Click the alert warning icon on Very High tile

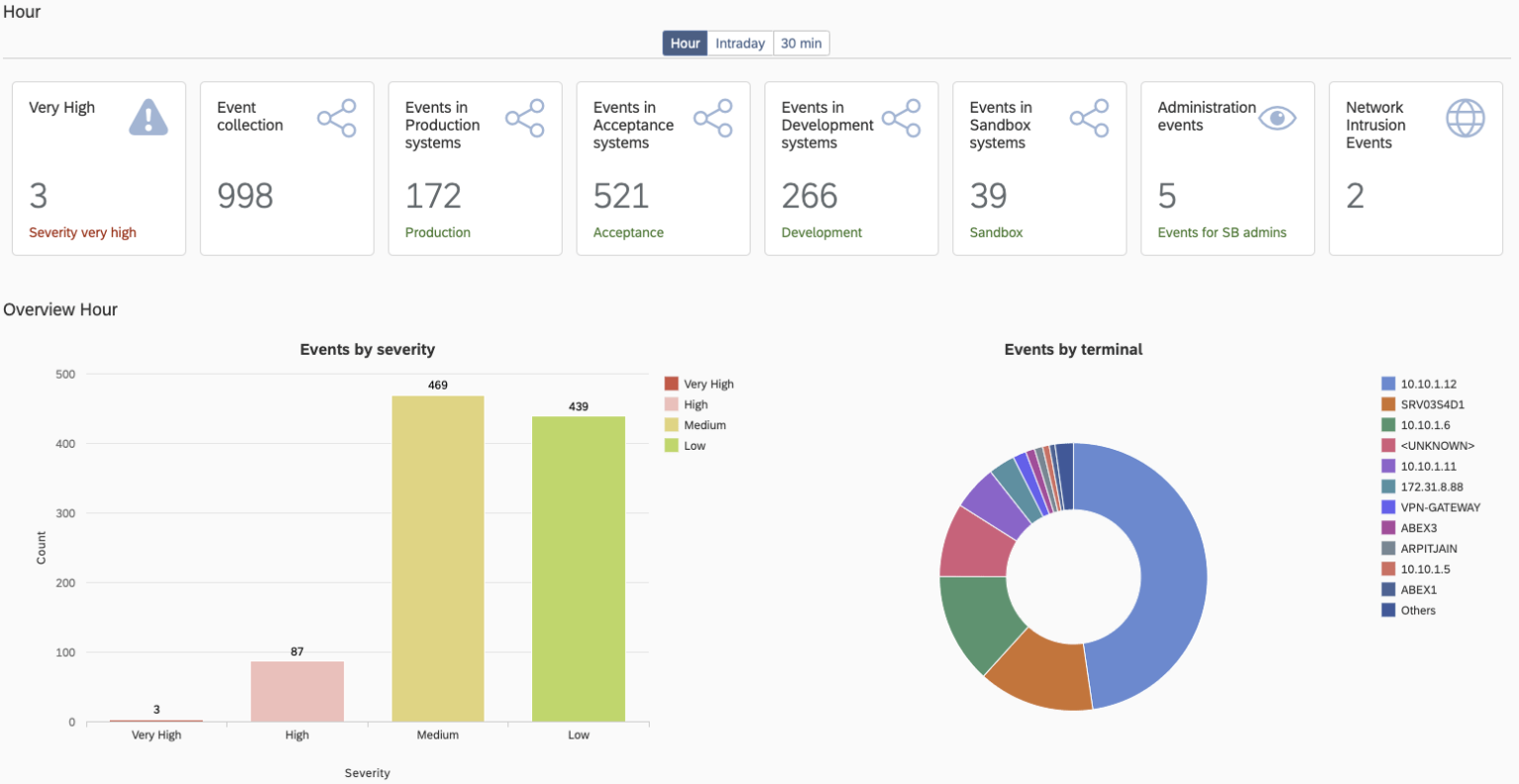[148, 117]
